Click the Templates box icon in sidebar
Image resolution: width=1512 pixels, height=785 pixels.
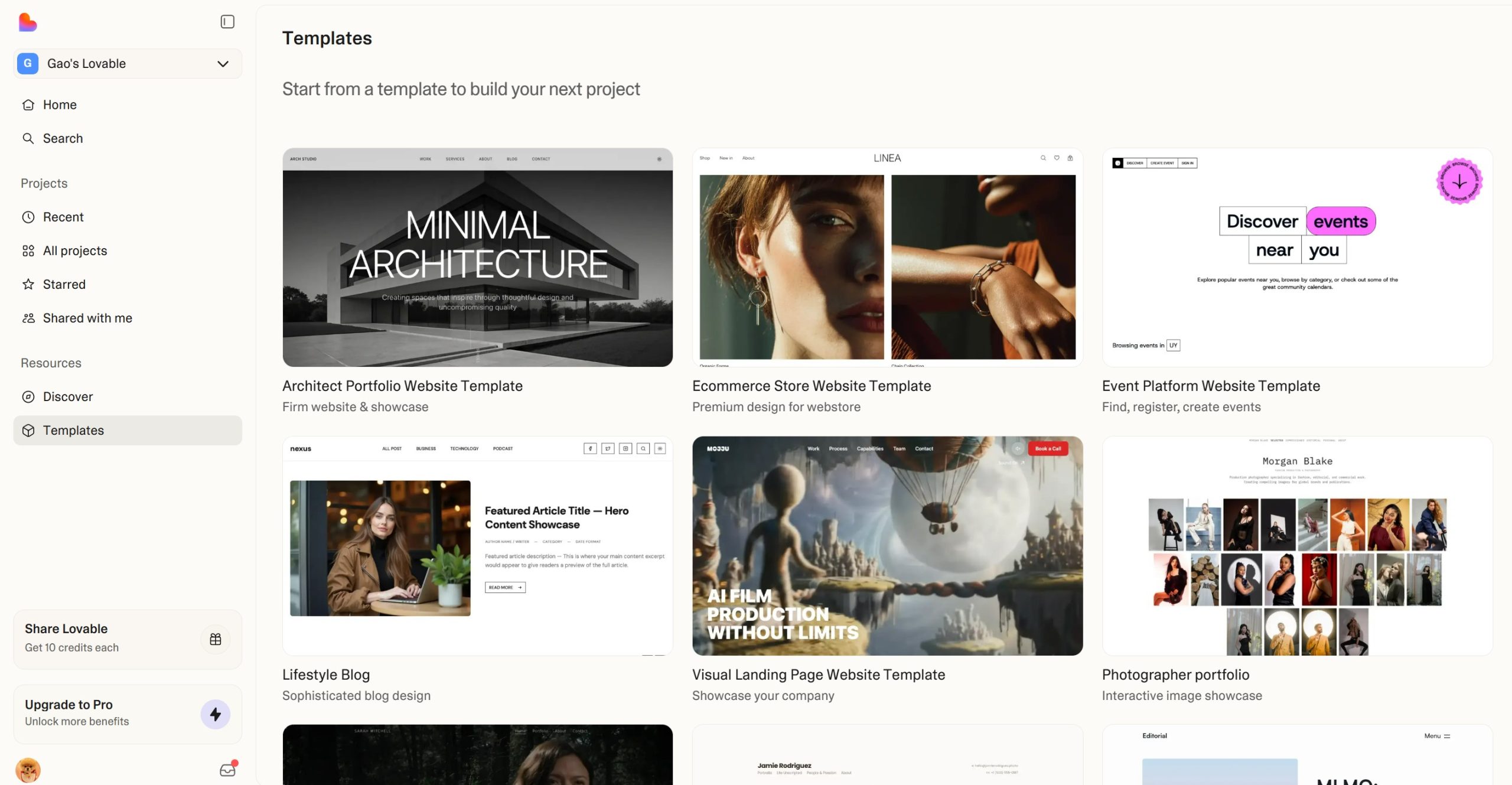(28, 430)
